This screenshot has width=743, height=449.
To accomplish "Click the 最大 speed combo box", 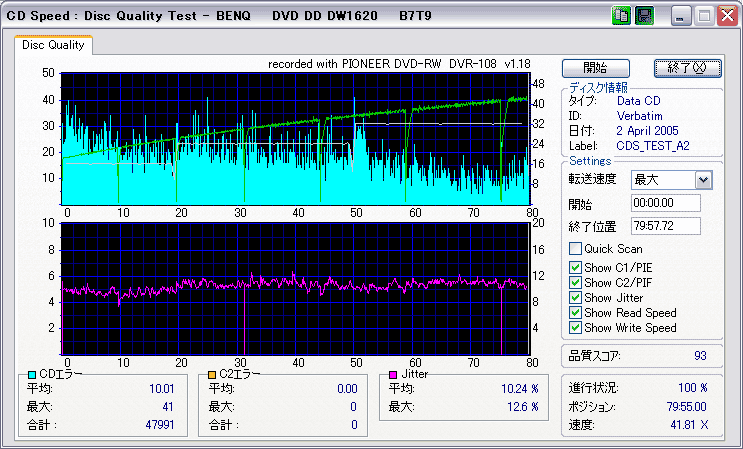I will [672, 180].
